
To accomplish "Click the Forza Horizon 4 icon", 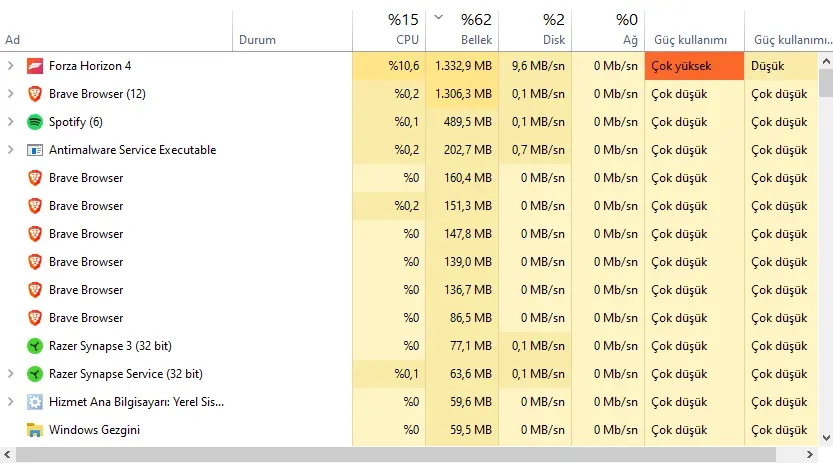I will pyautogui.click(x=35, y=66).
